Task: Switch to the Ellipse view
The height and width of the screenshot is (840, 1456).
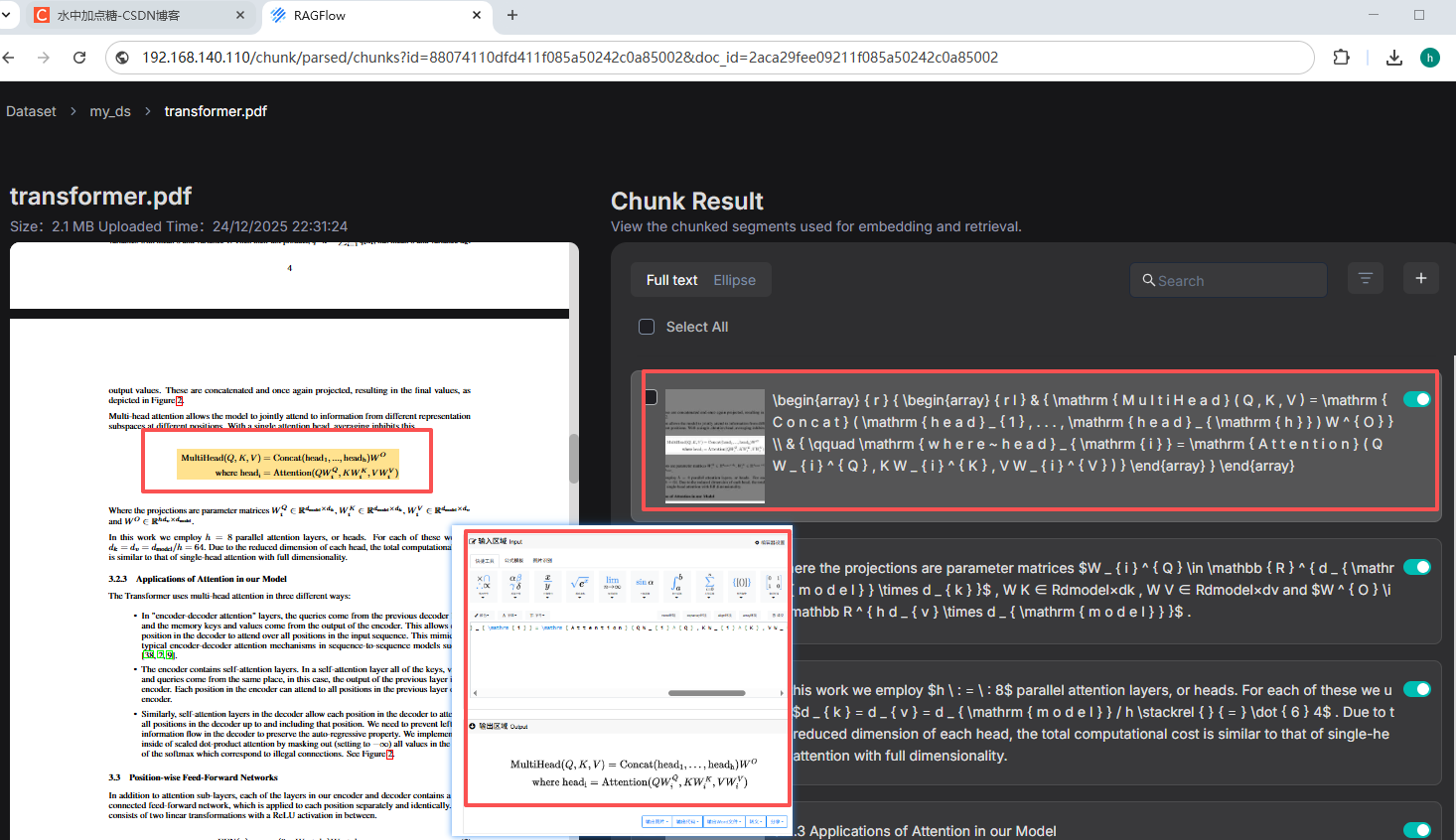Action: click(735, 280)
